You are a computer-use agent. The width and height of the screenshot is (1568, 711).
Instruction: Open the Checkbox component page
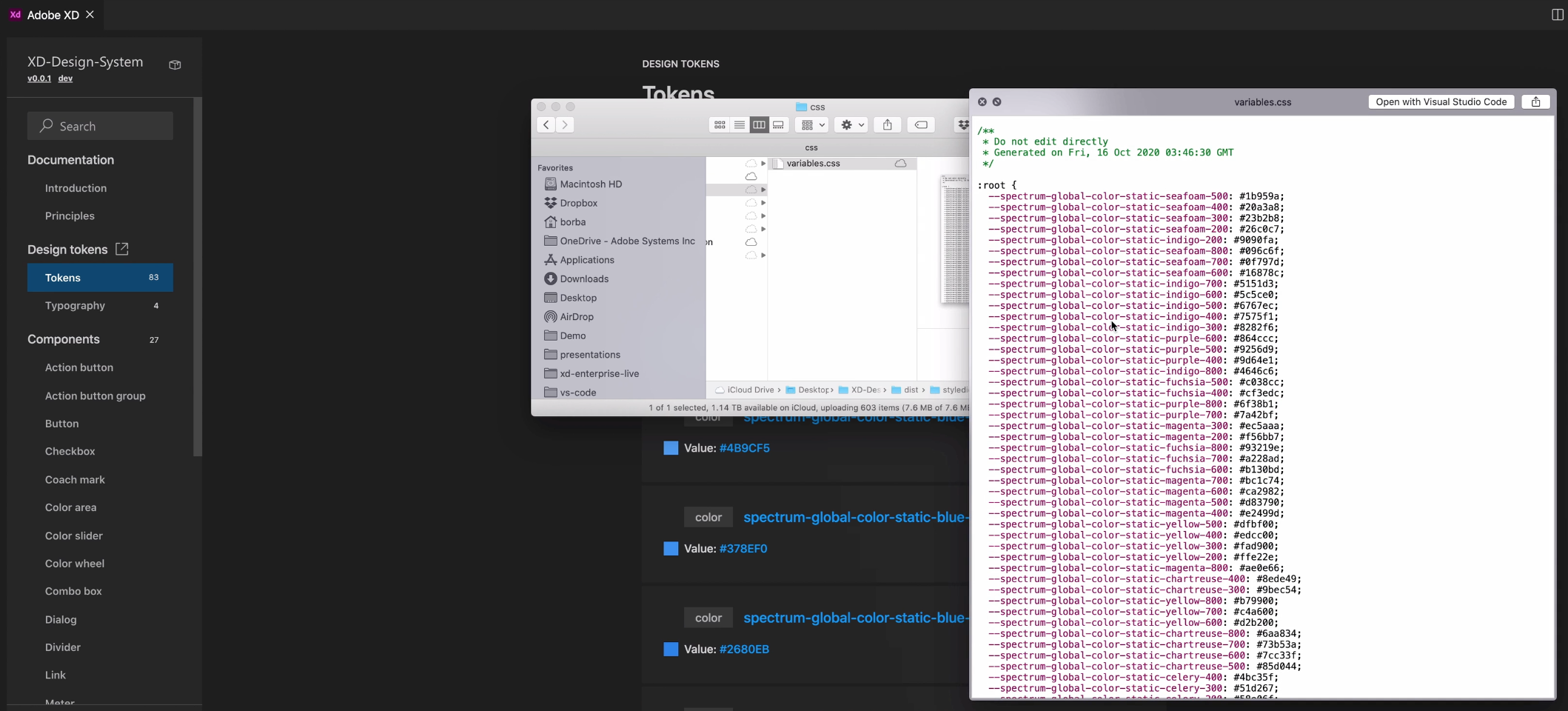70,451
